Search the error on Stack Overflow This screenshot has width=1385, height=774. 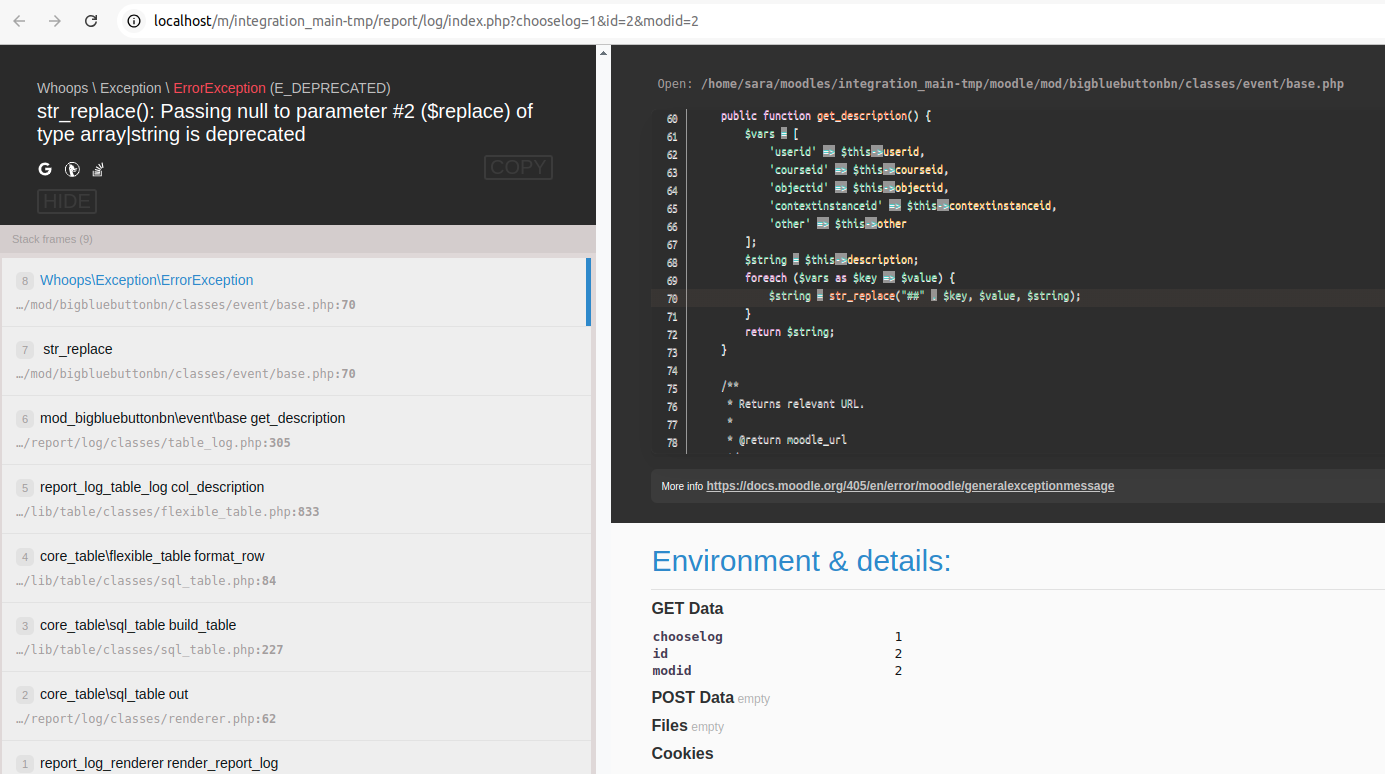[98, 169]
